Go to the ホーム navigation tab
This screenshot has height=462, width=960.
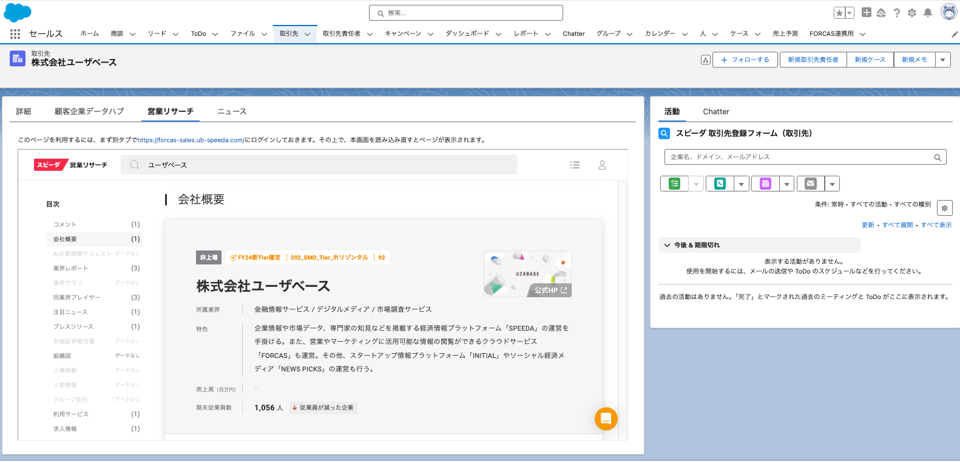89,34
